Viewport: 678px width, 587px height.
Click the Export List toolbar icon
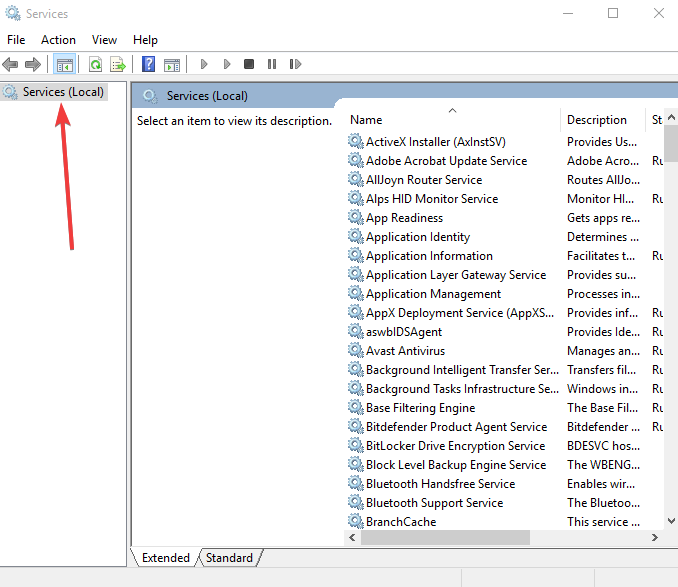(x=118, y=65)
